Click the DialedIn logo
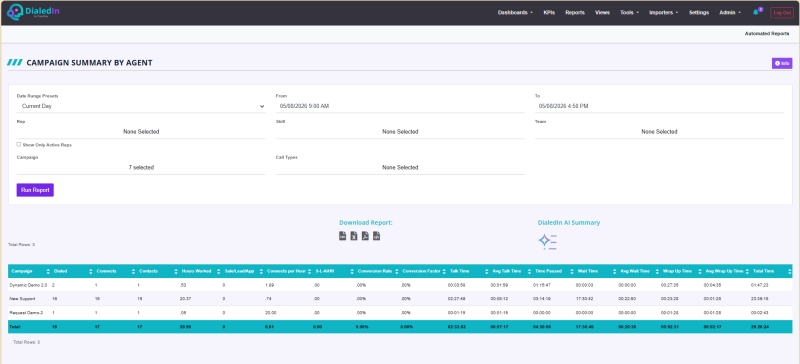Screen dimensions: 800x364 (x=34, y=12)
